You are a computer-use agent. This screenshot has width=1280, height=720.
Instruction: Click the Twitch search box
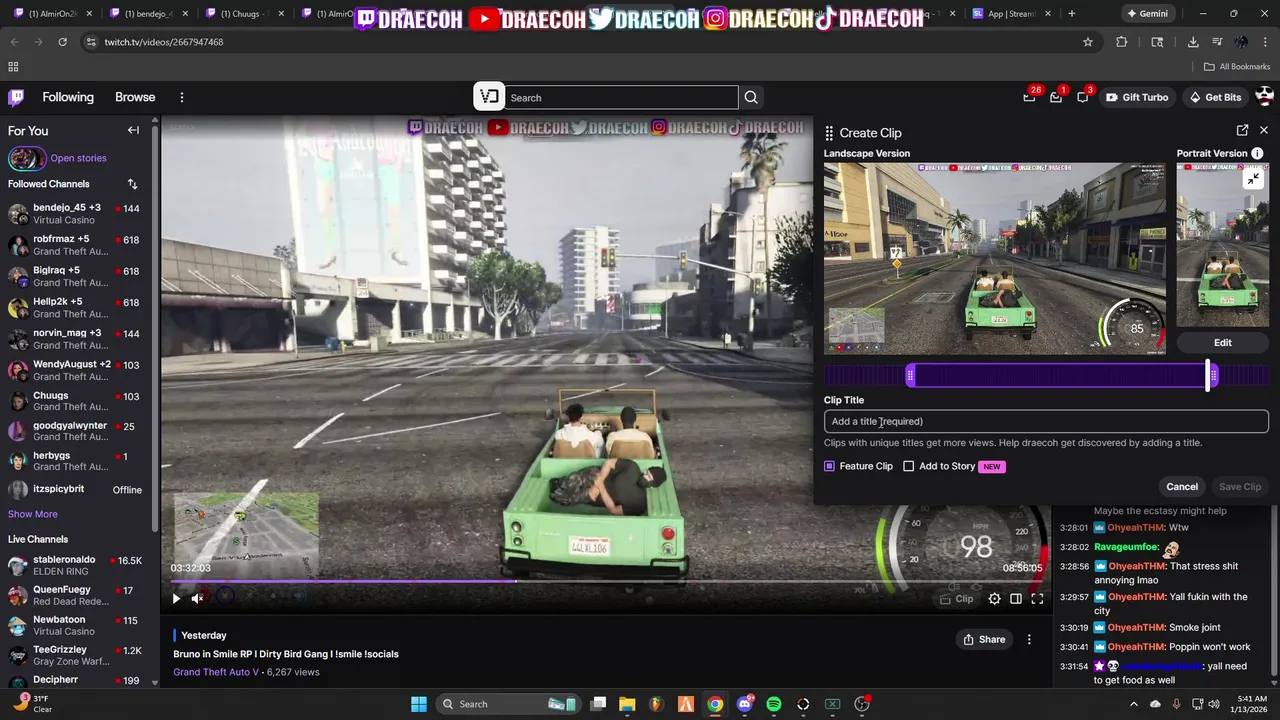point(621,97)
